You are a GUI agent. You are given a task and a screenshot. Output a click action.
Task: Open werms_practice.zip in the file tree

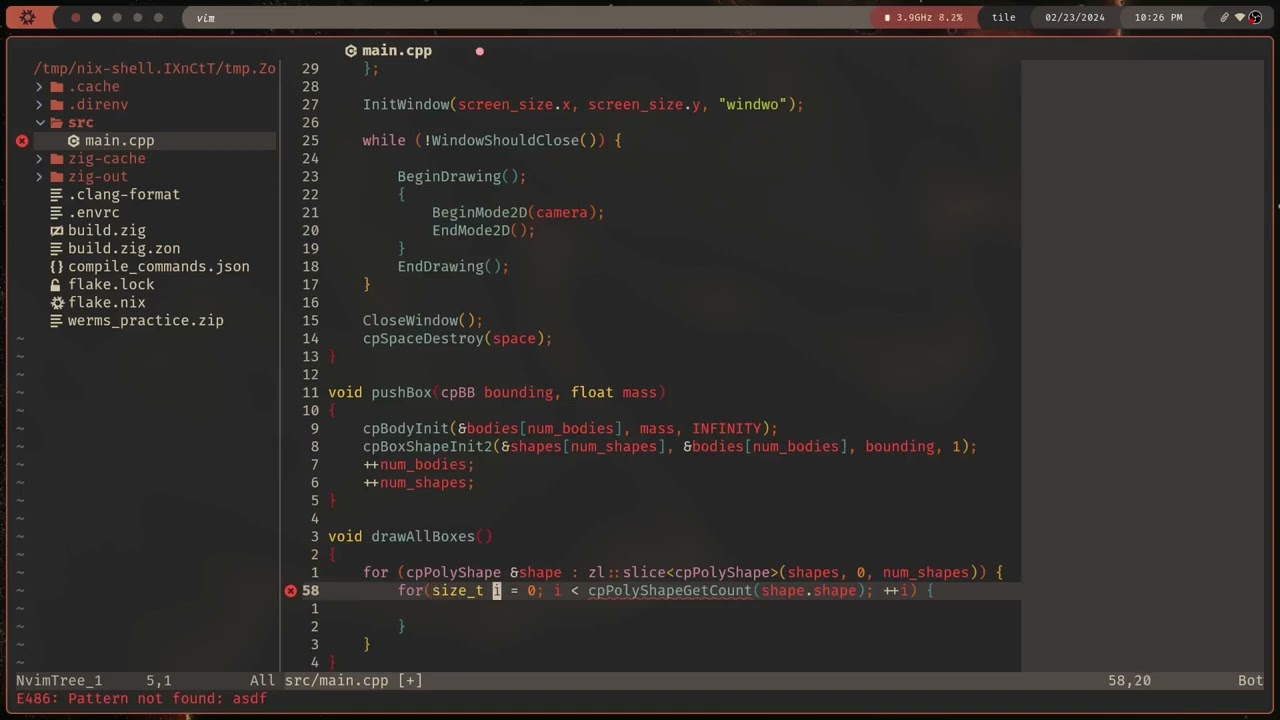tap(146, 321)
